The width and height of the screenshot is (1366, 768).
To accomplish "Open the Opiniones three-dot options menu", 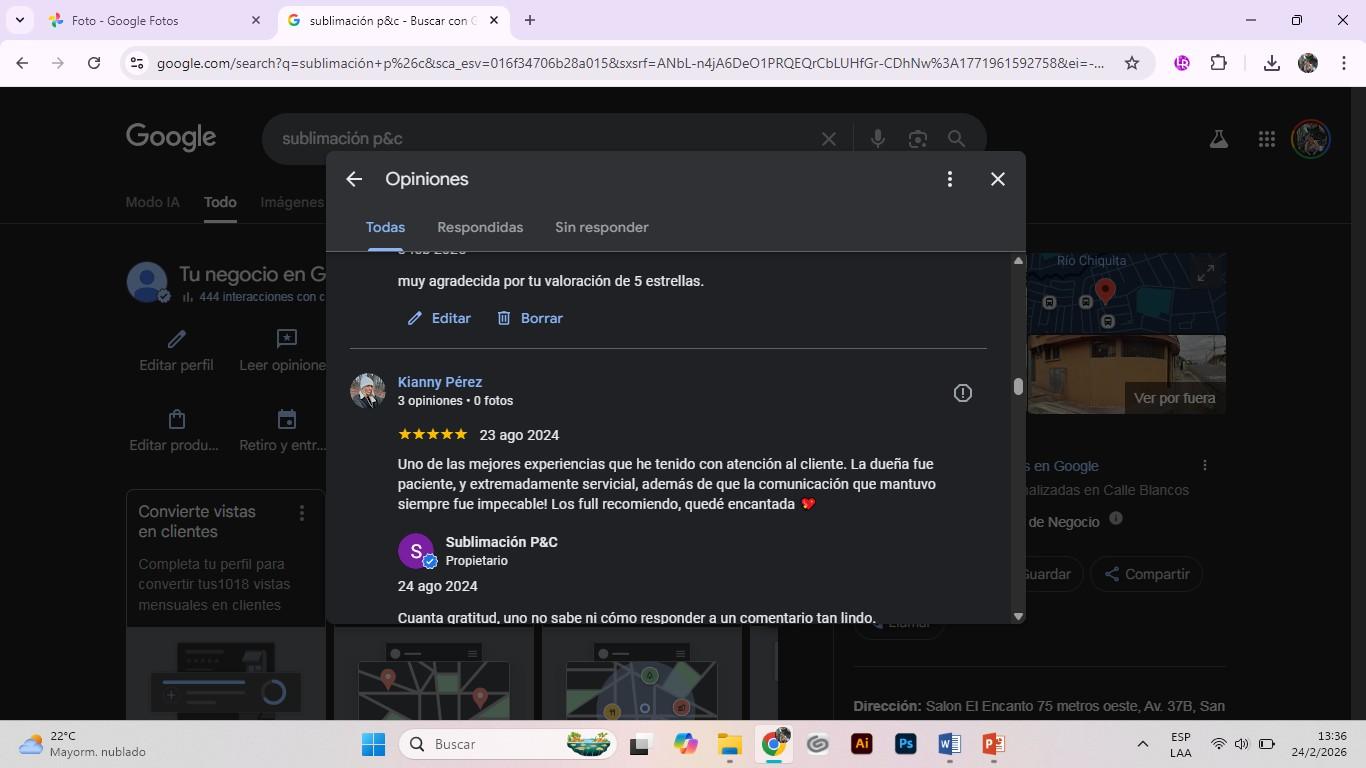I will tap(950, 179).
